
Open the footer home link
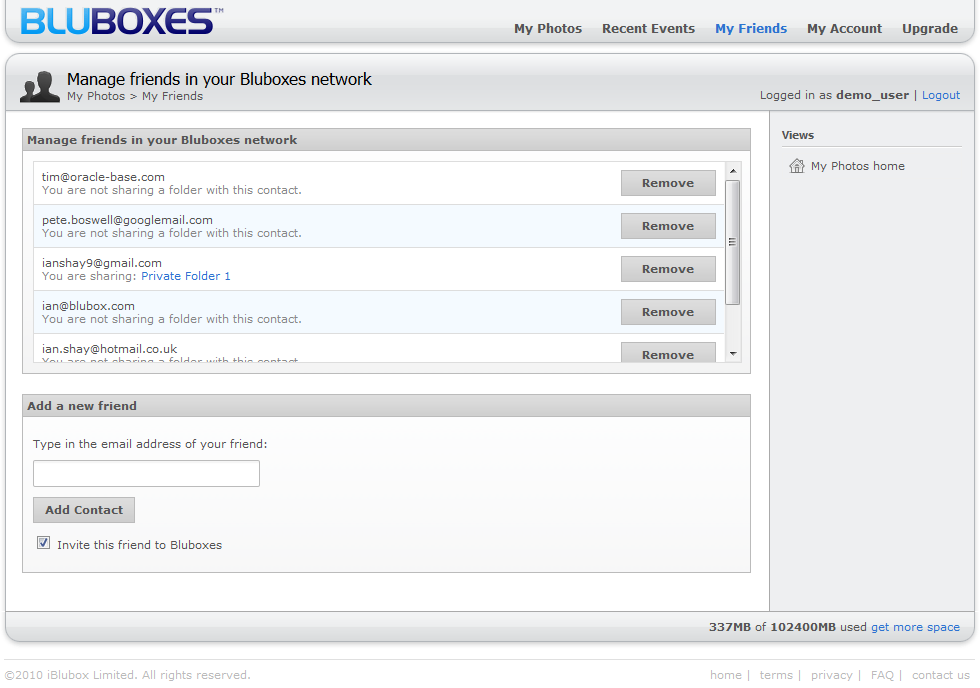click(x=726, y=675)
